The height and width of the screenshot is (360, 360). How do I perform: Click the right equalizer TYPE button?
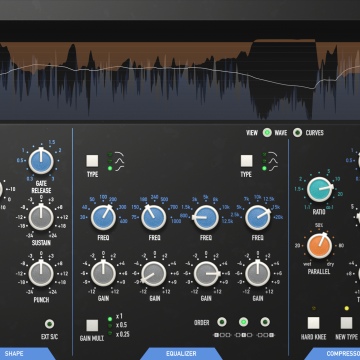click(x=247, y=161)
